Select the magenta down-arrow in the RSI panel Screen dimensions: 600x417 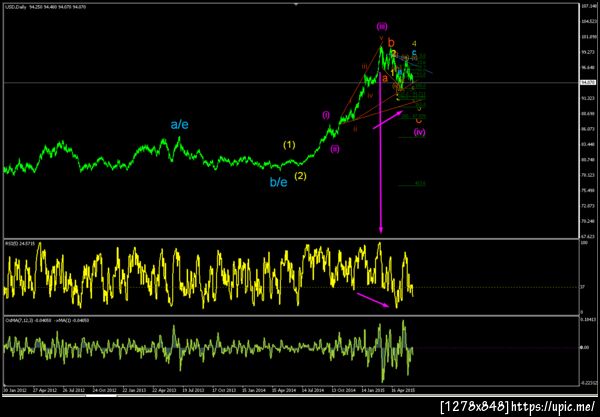[373, 300]
